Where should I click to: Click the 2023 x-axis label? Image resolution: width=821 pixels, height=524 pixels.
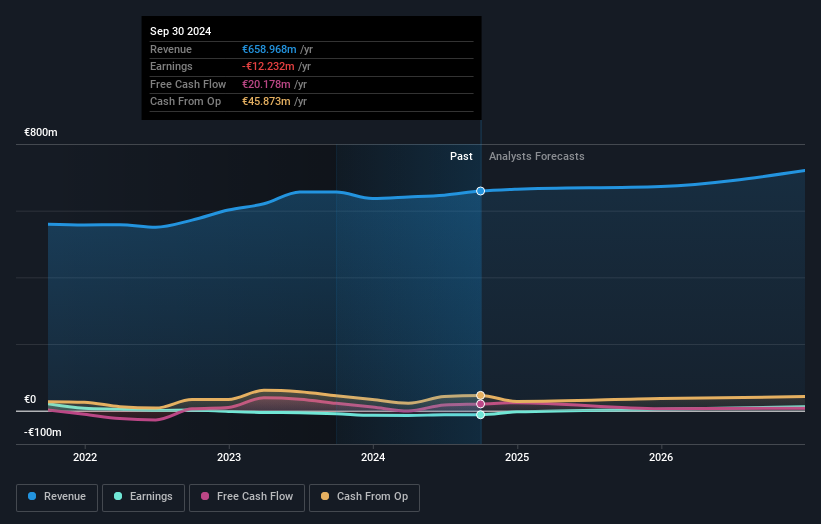click(229, 457)
